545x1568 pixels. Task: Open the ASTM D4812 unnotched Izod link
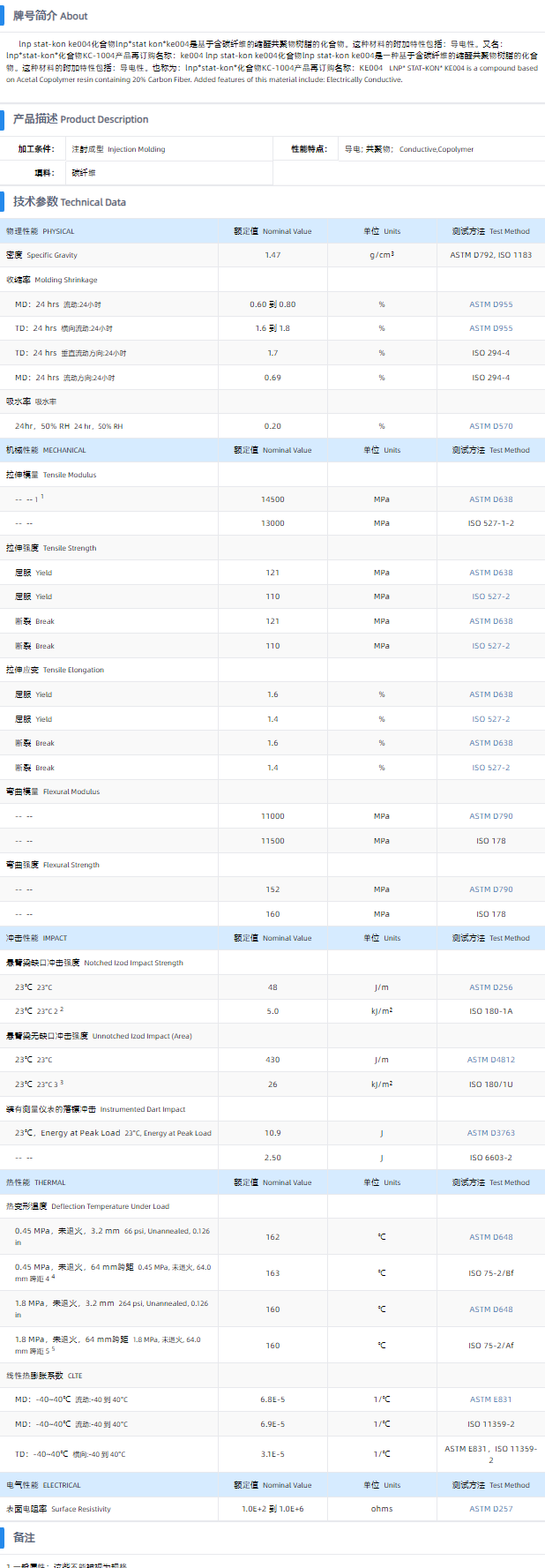490,1060
